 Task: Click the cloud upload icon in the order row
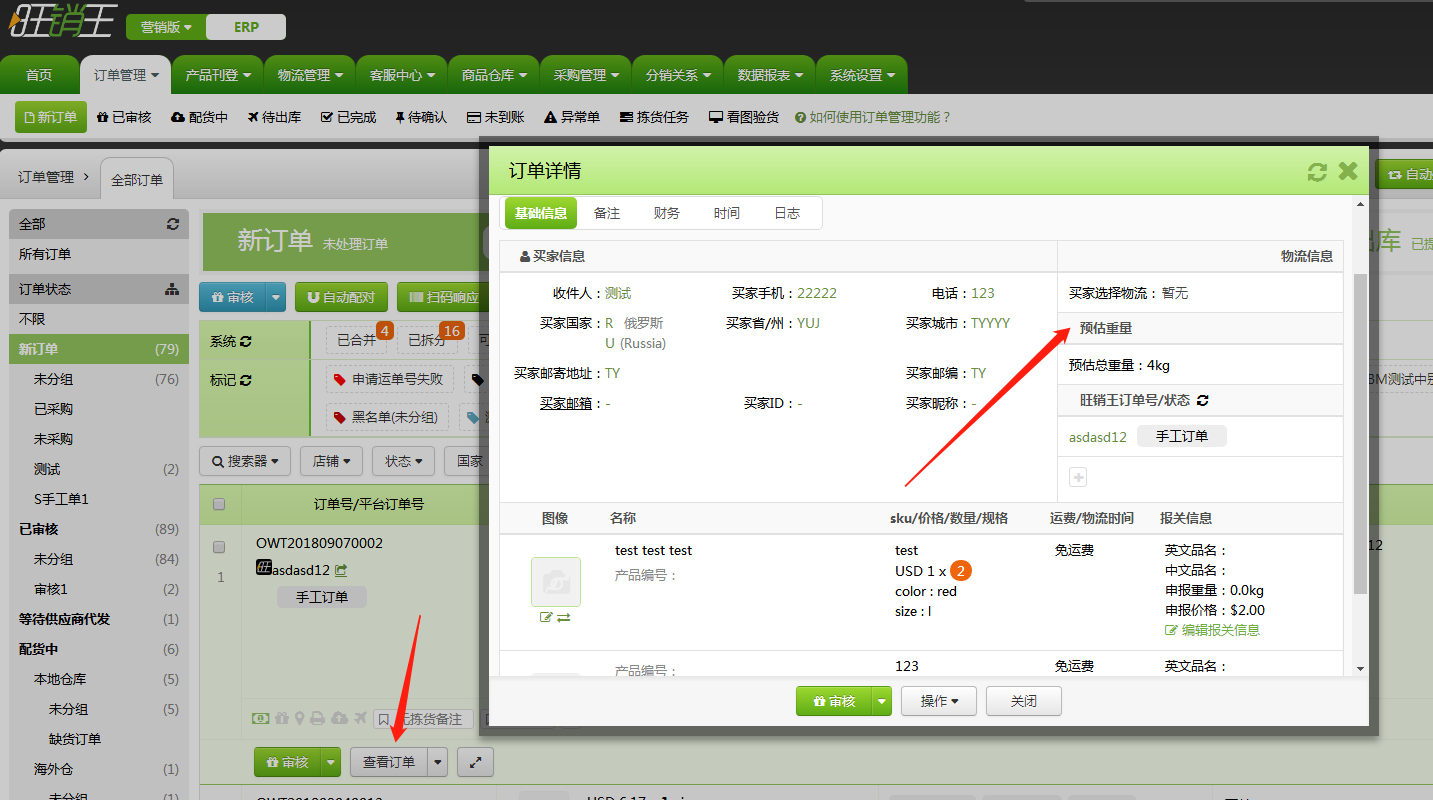(338, 718)
